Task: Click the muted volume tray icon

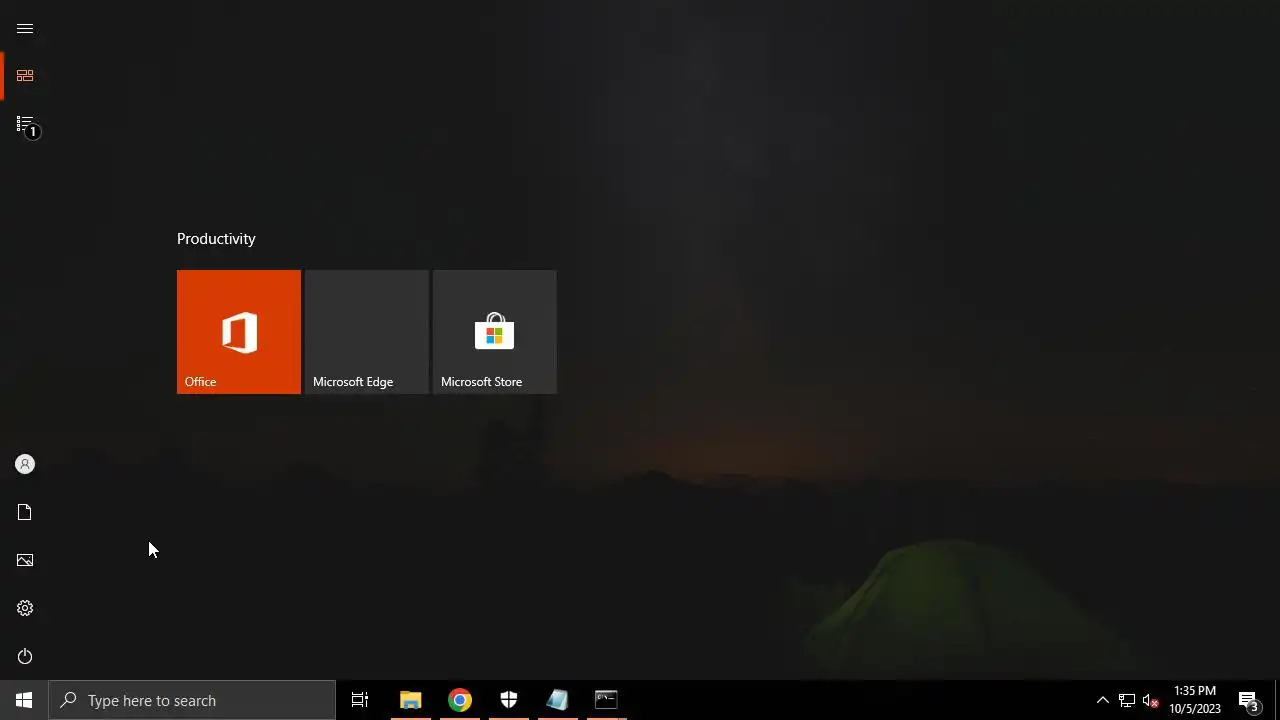Action: (1151, 700)
